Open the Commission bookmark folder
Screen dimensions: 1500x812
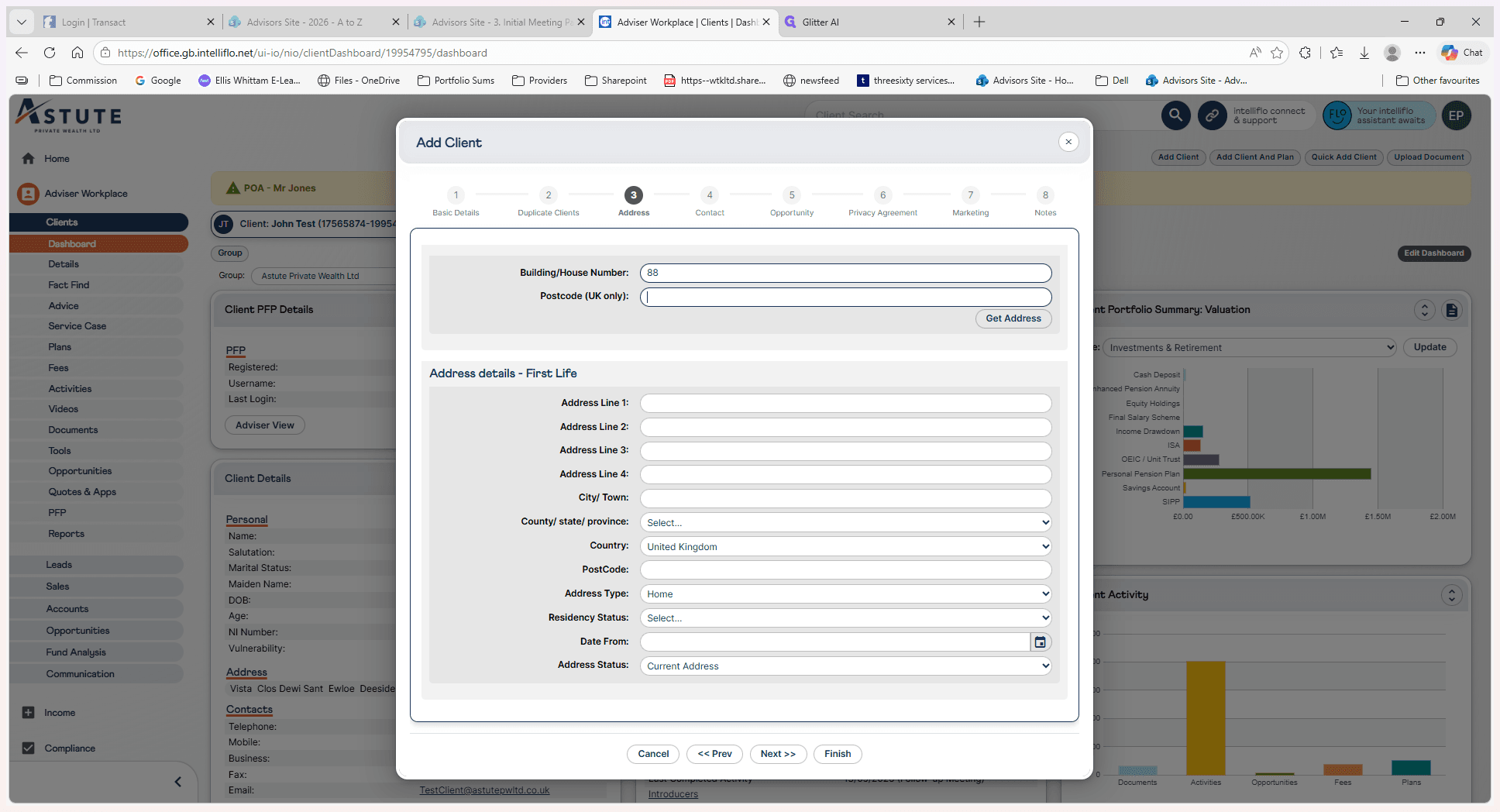coord(83,81)
